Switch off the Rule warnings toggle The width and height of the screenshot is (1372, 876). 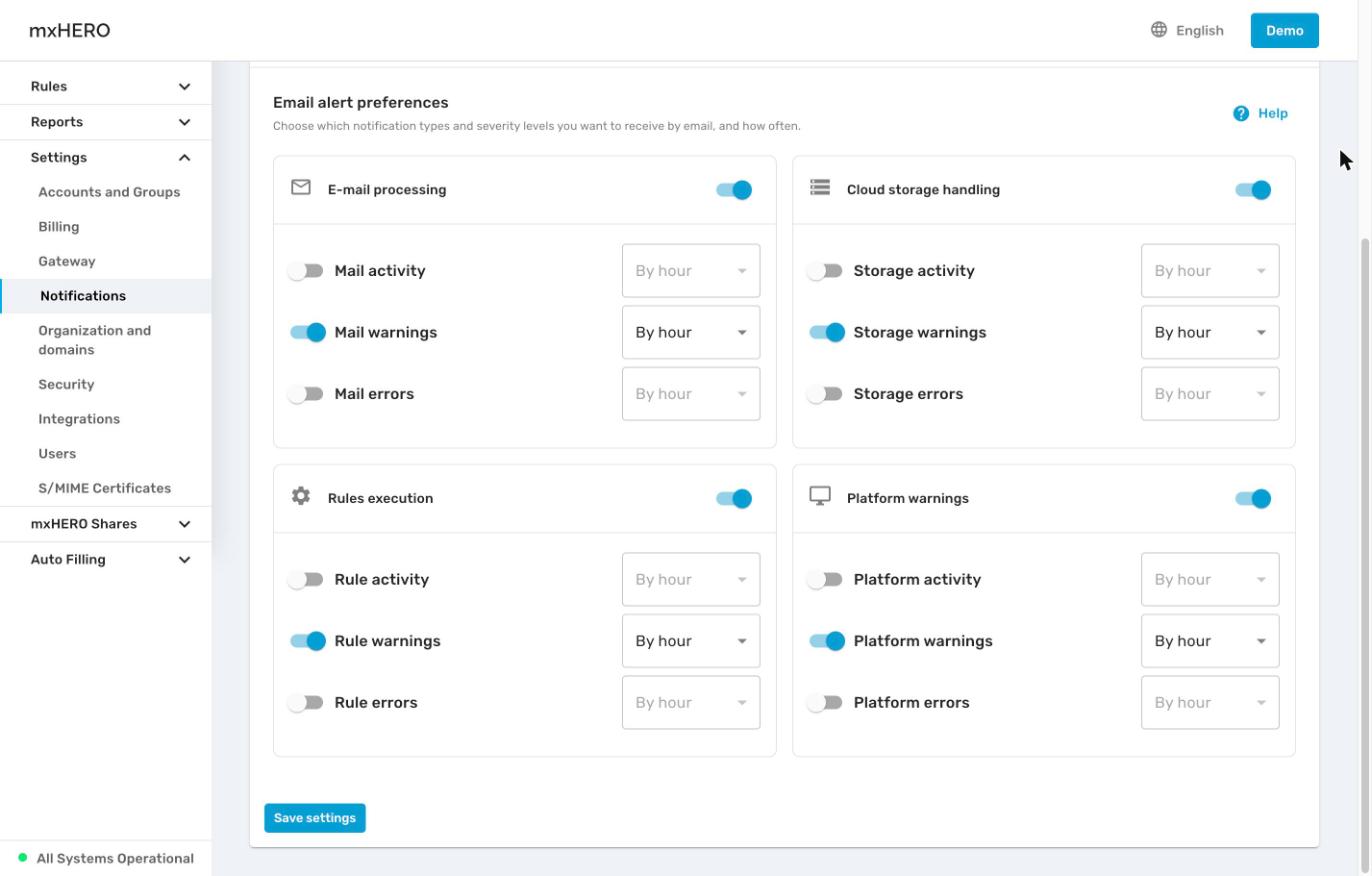click(308, 641)
